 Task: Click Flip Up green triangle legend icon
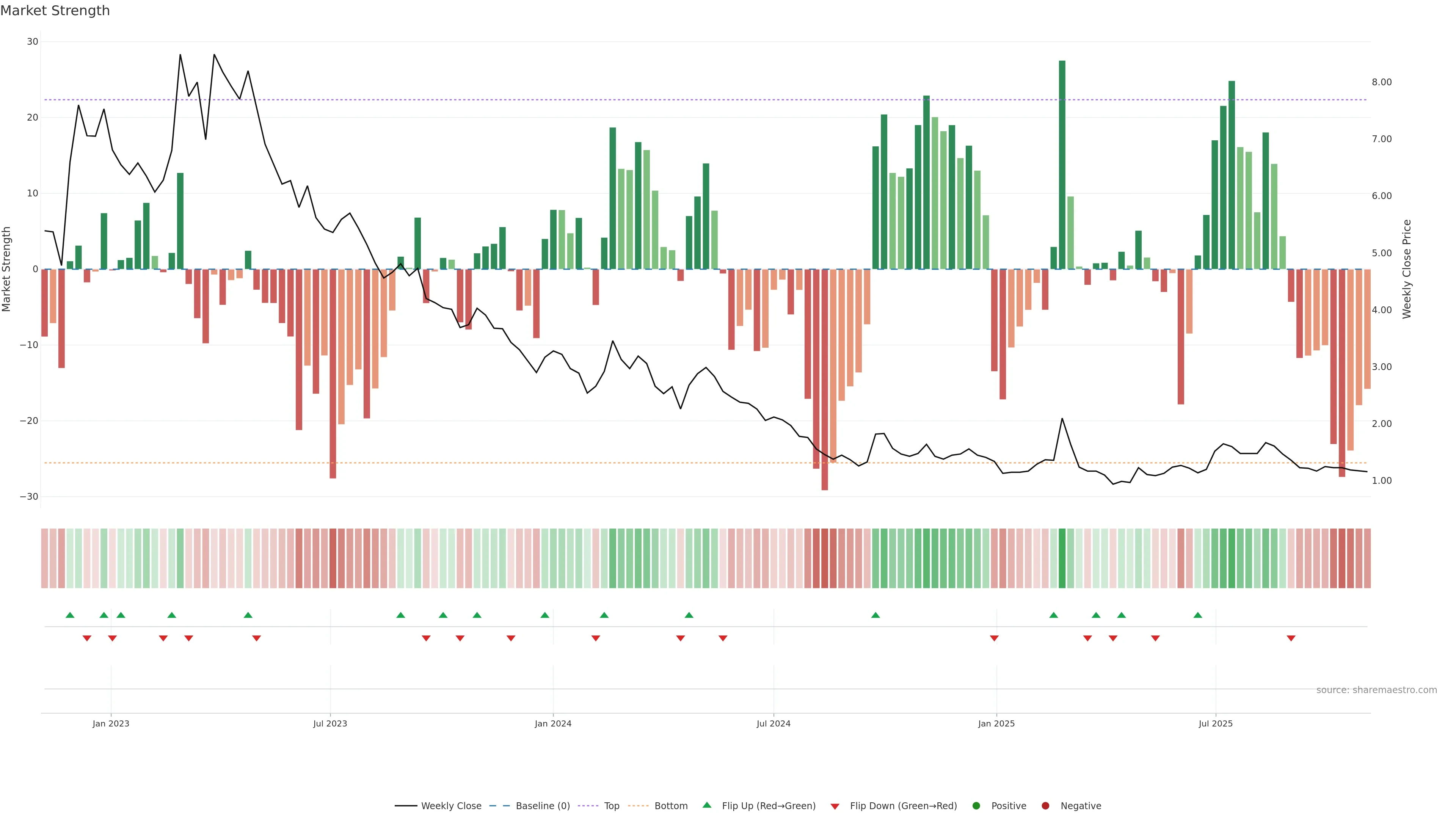click(x=706, y=805)
